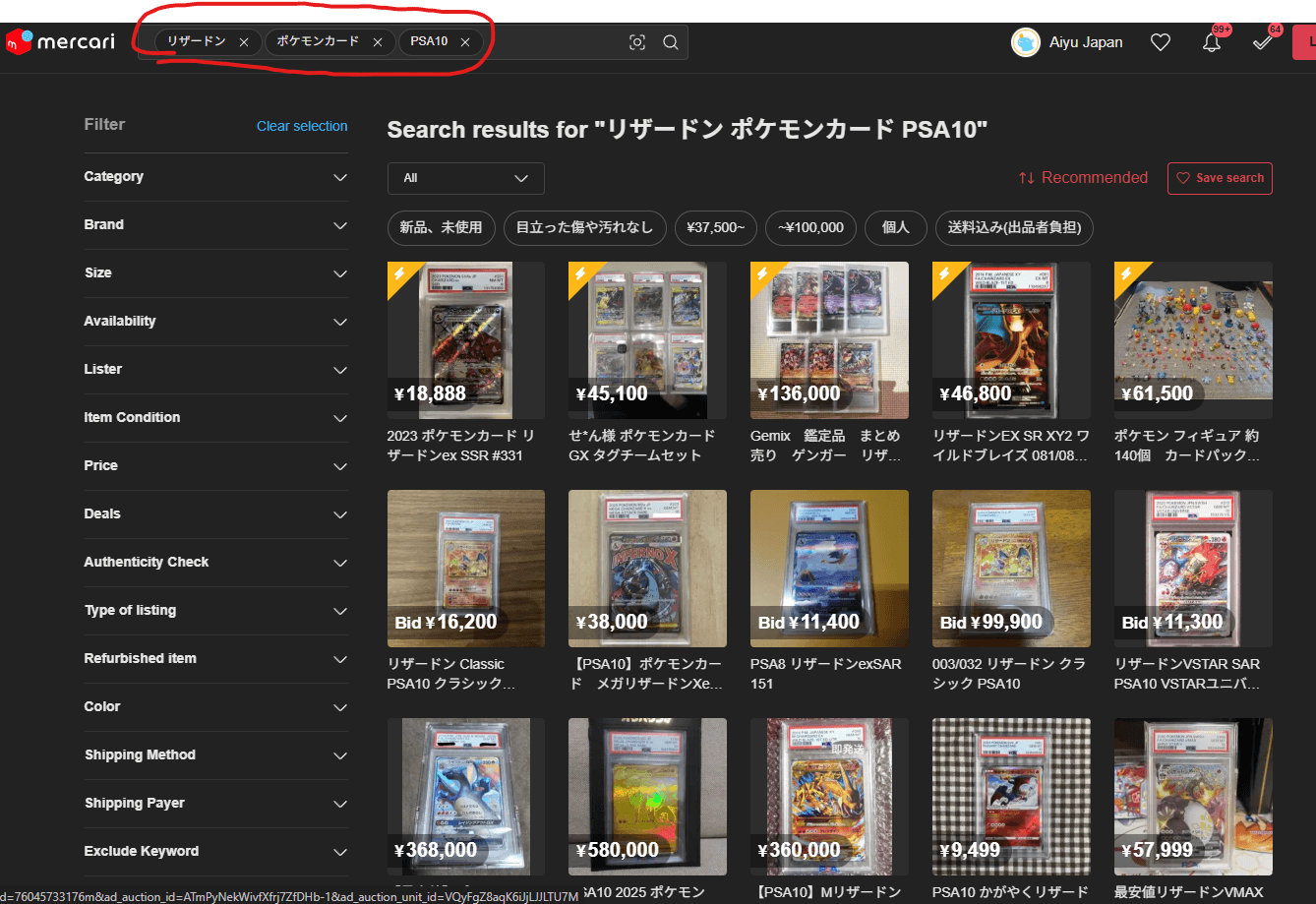Viewport: 1316px width, 904px height.
Task: Open to-do checkmark icon
Action: click(x=1263, y=42)
